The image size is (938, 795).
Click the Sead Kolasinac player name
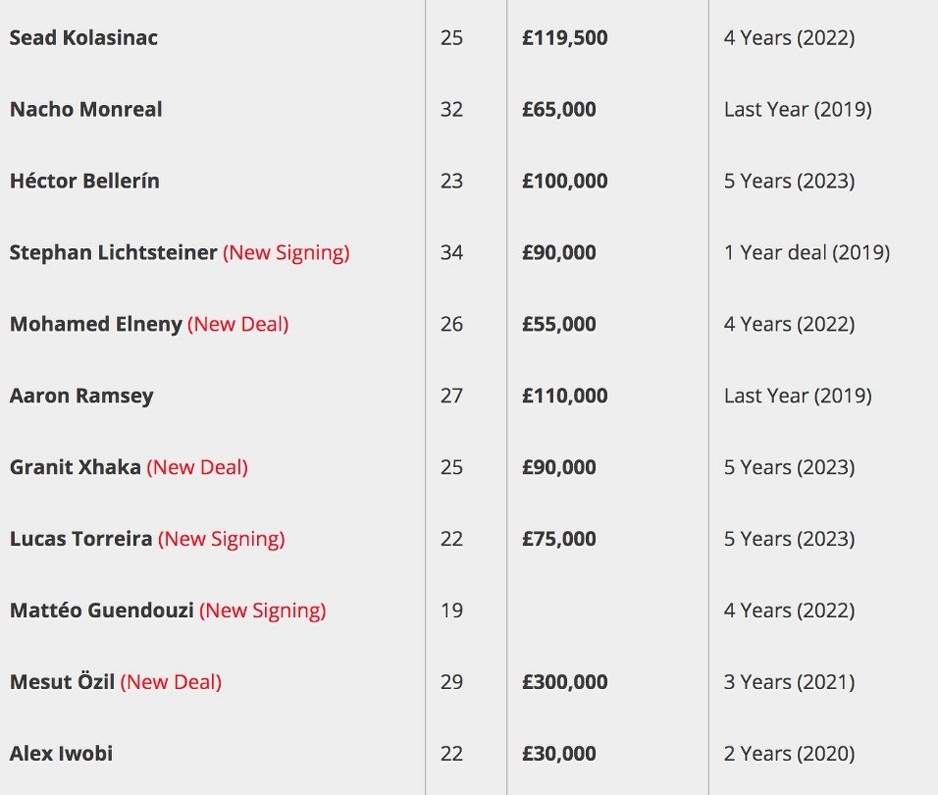click(x=84, y=38)
